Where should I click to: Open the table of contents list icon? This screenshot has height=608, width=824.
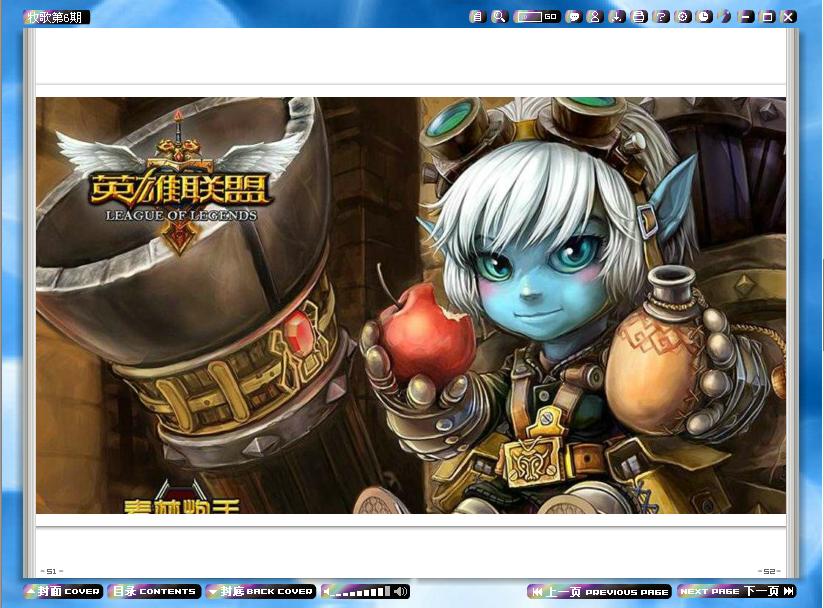click(477, 17)
